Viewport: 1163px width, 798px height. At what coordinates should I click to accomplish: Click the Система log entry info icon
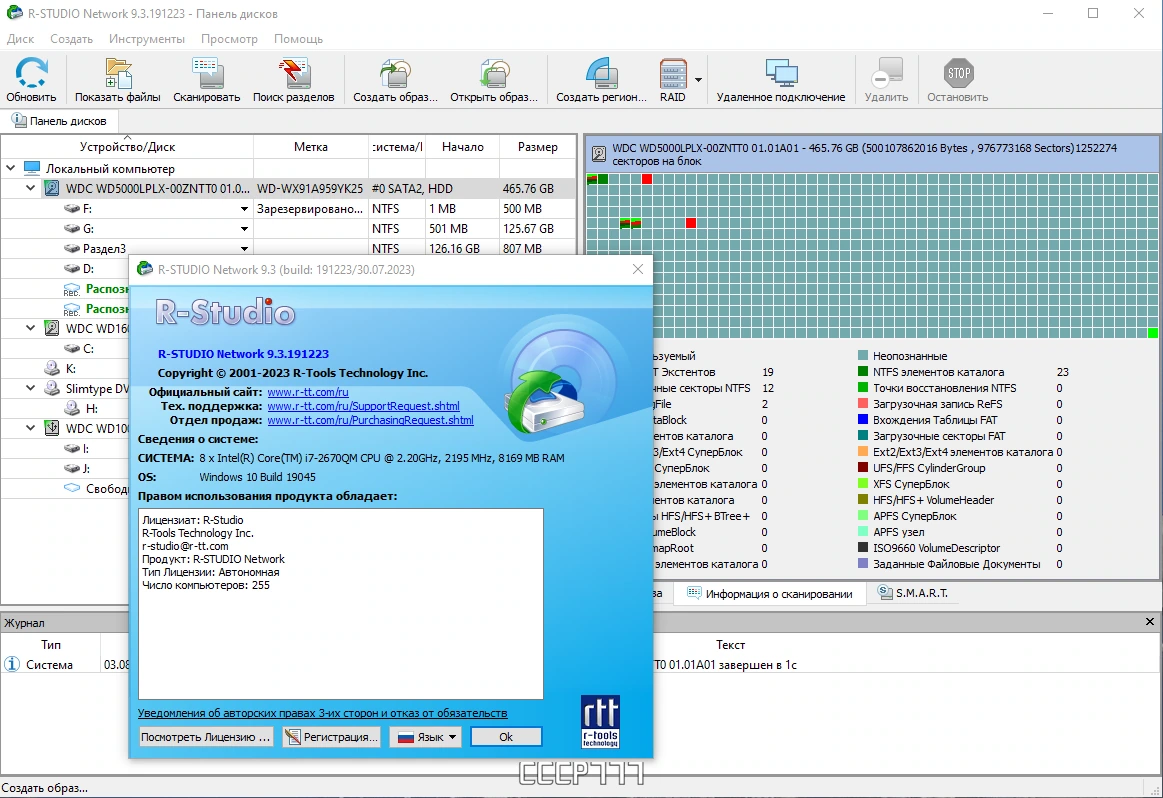pyautogui.click(x=12, y=665)
